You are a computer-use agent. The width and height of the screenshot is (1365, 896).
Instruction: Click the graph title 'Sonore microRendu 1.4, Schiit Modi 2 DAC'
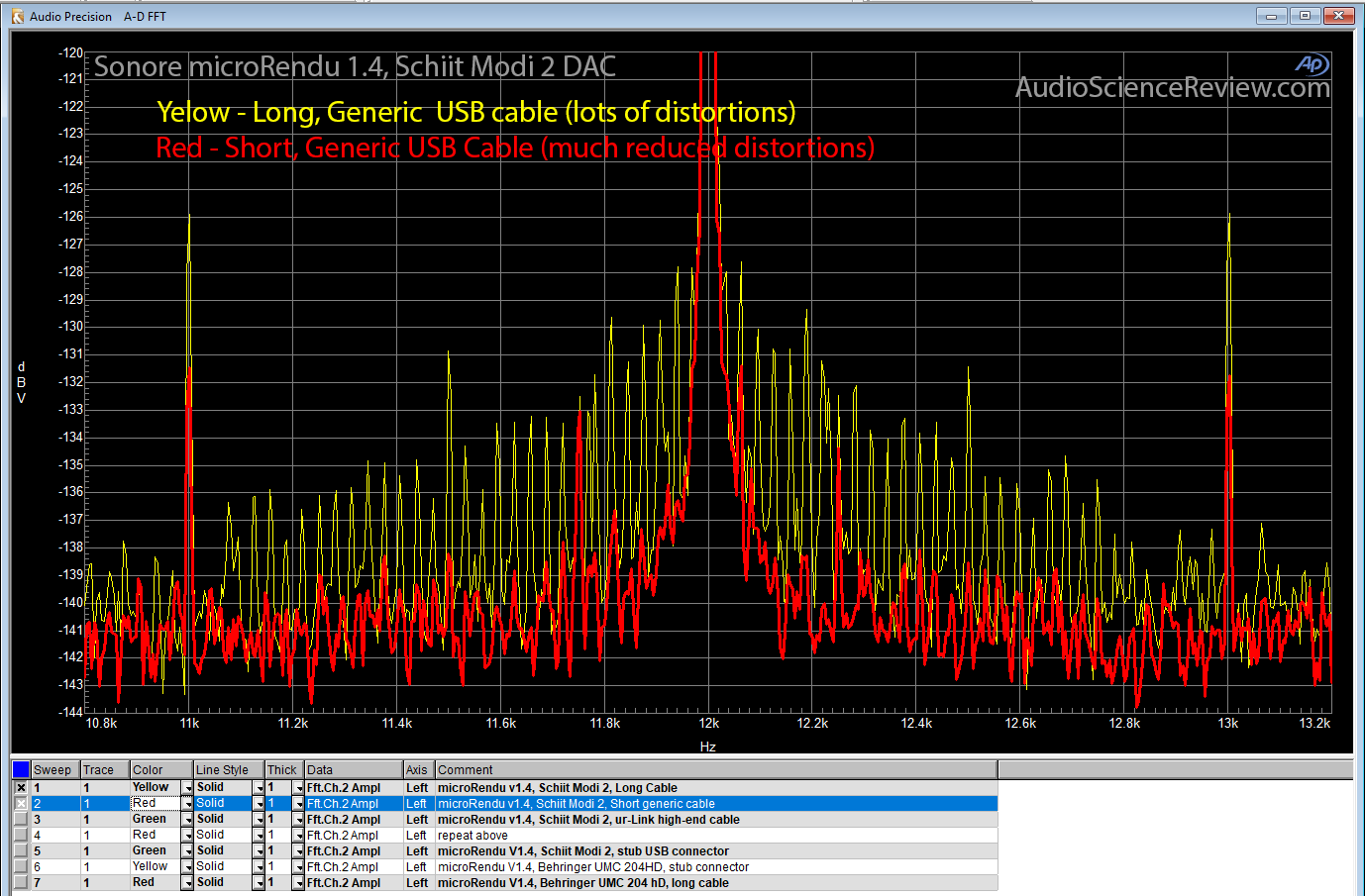pos(355,66)
